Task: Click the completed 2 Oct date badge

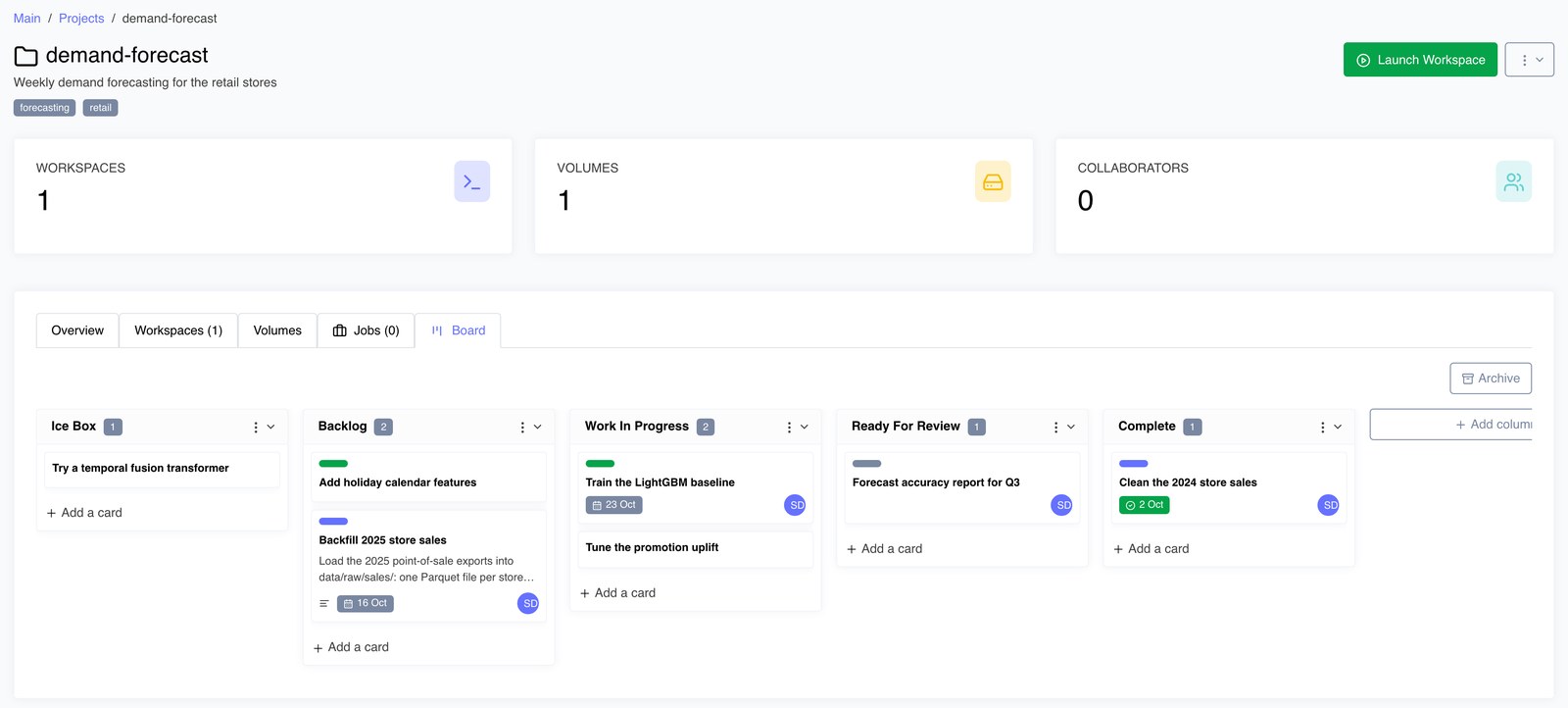Action: coord(1145,505)
